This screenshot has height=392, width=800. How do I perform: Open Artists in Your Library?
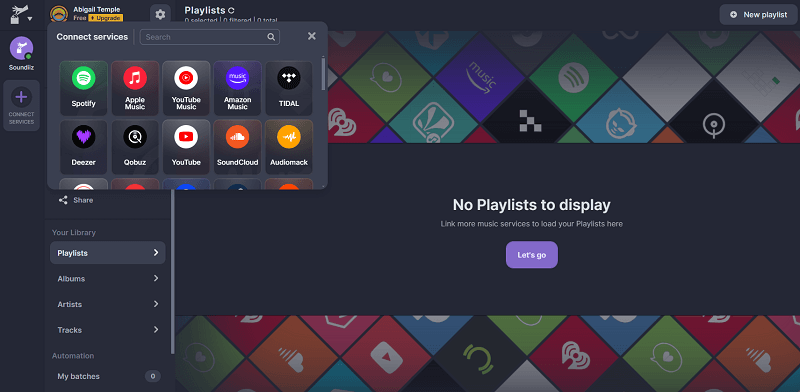(x=108, y=304)
